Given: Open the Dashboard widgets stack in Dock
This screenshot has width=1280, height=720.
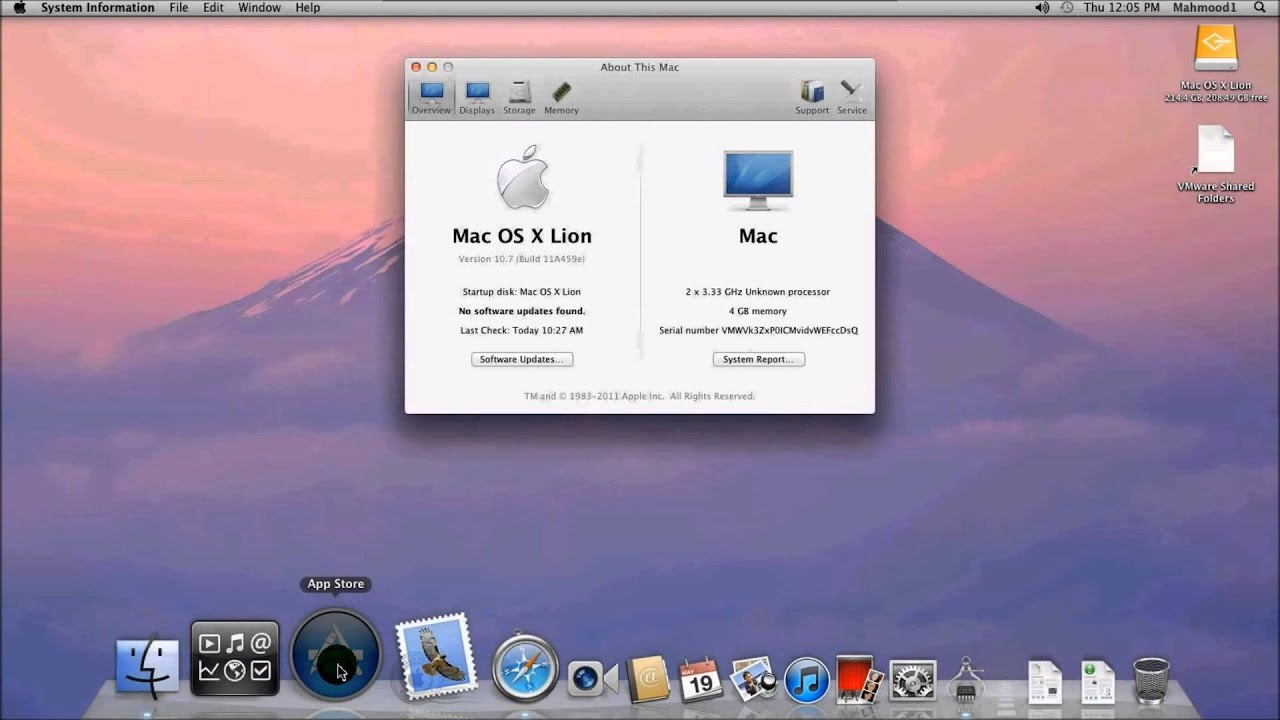Looking at the screenshot, I should coord(235,658).
